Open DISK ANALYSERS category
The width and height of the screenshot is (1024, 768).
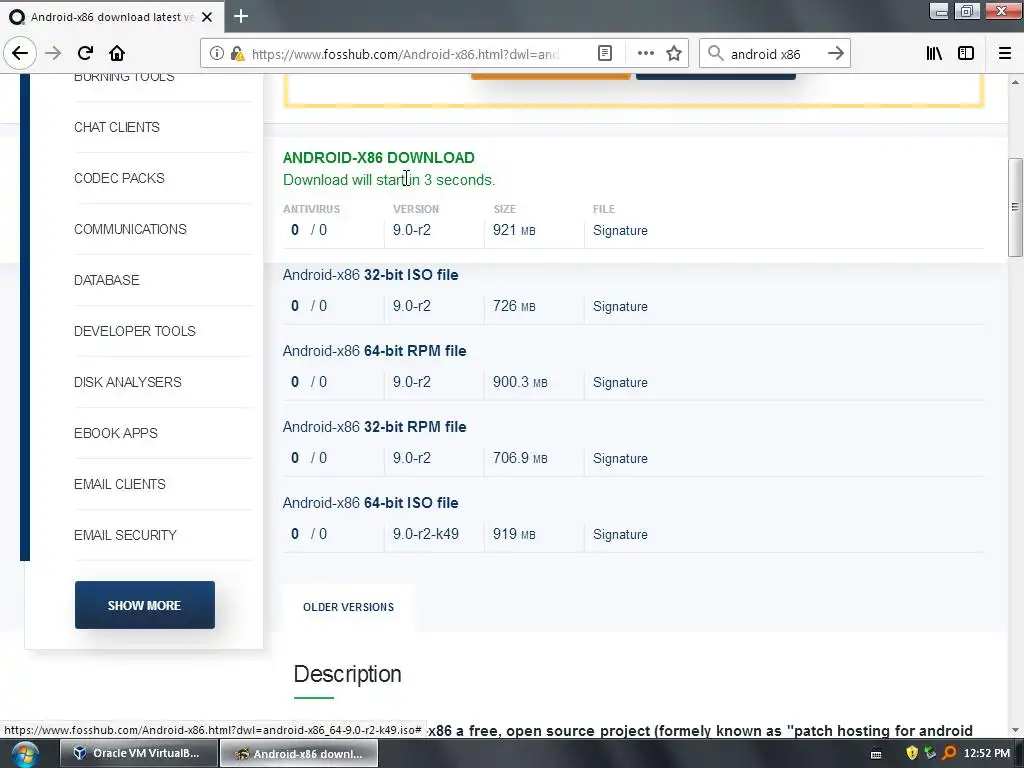tap(128, 382)
